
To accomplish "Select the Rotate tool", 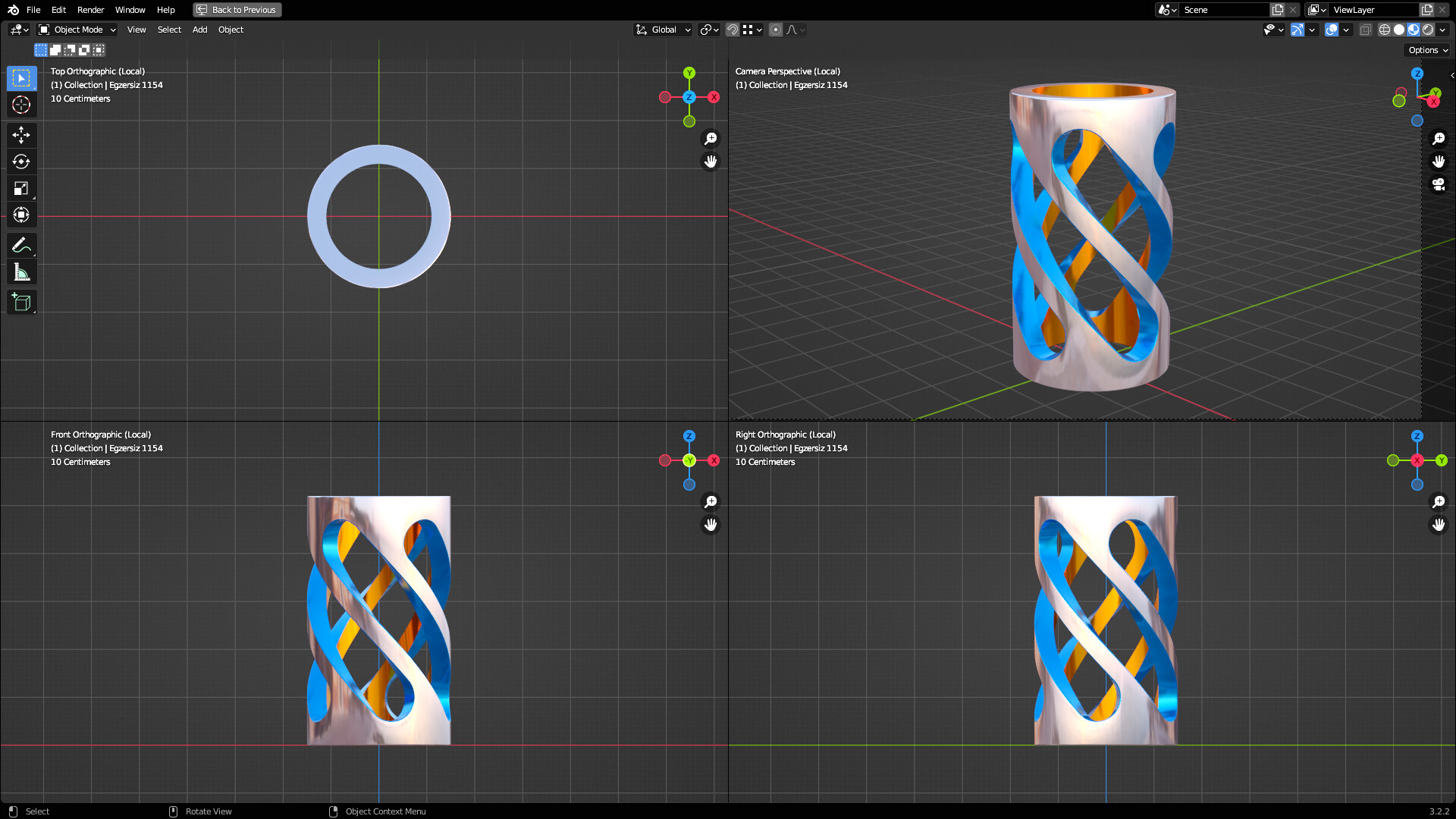I will click(21, 162).
